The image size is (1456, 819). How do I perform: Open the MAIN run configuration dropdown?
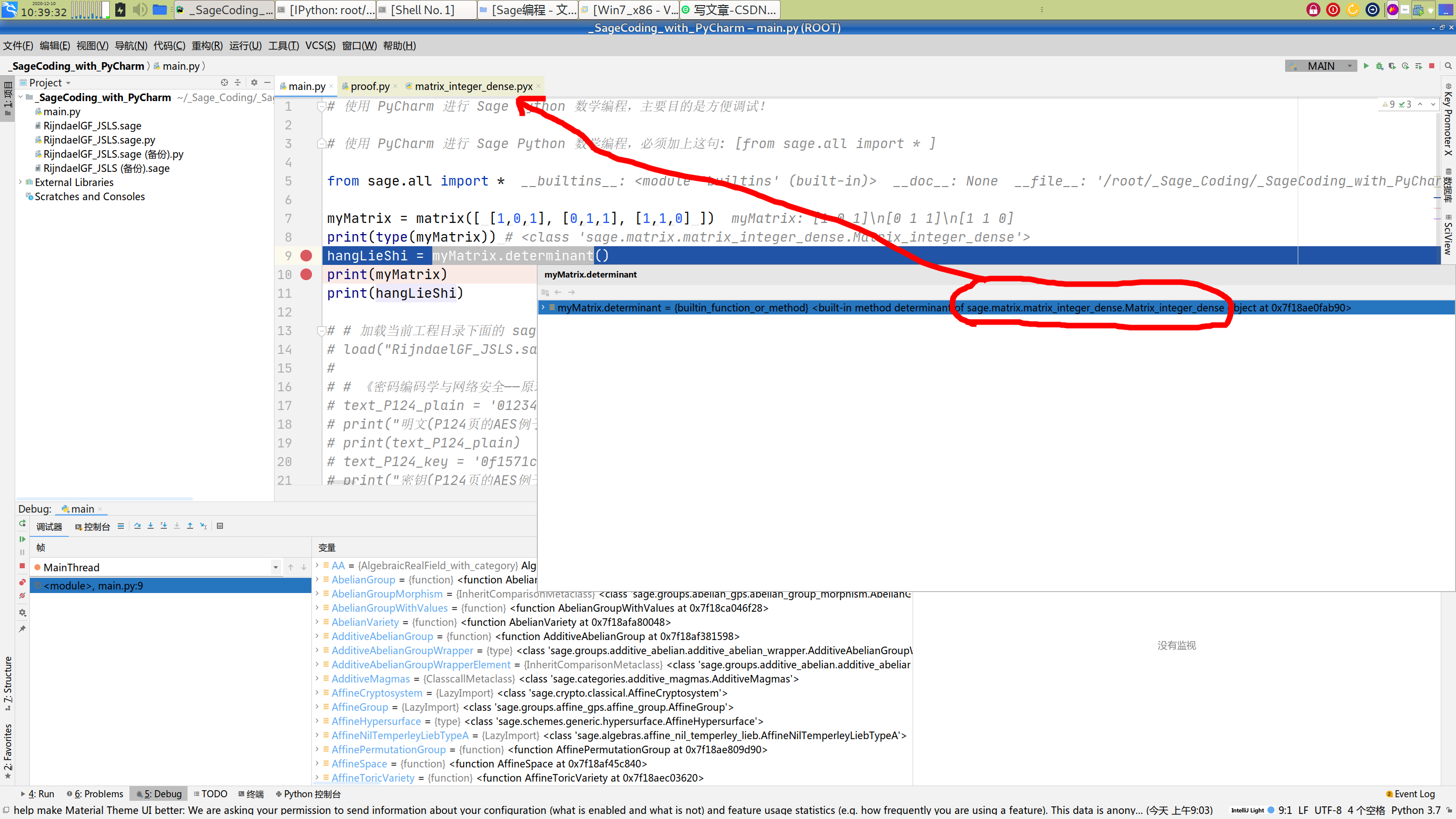1321,66
